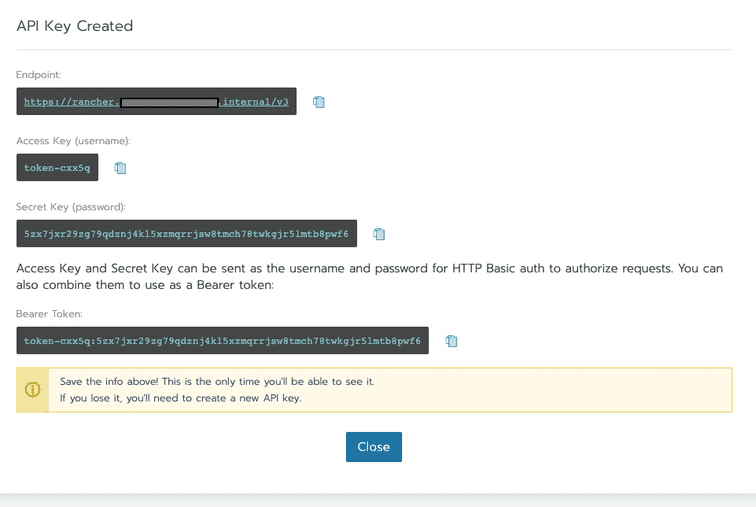Screen dimensions: 756x507
Task: Select the secret key string starting 5zx7jxr
Action: pyautogui.click(x=187, y=234)
